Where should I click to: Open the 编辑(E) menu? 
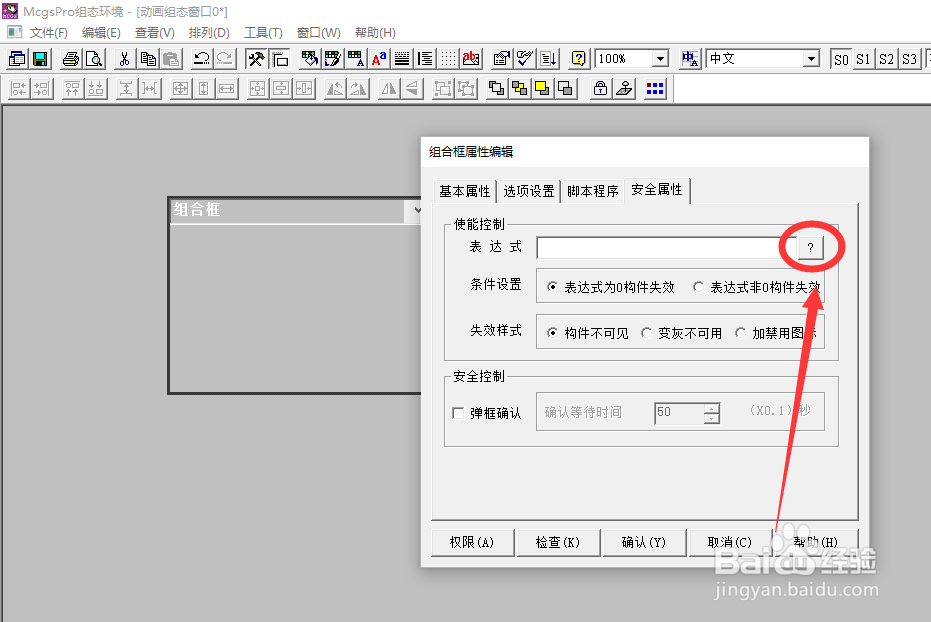coord(101,33)
